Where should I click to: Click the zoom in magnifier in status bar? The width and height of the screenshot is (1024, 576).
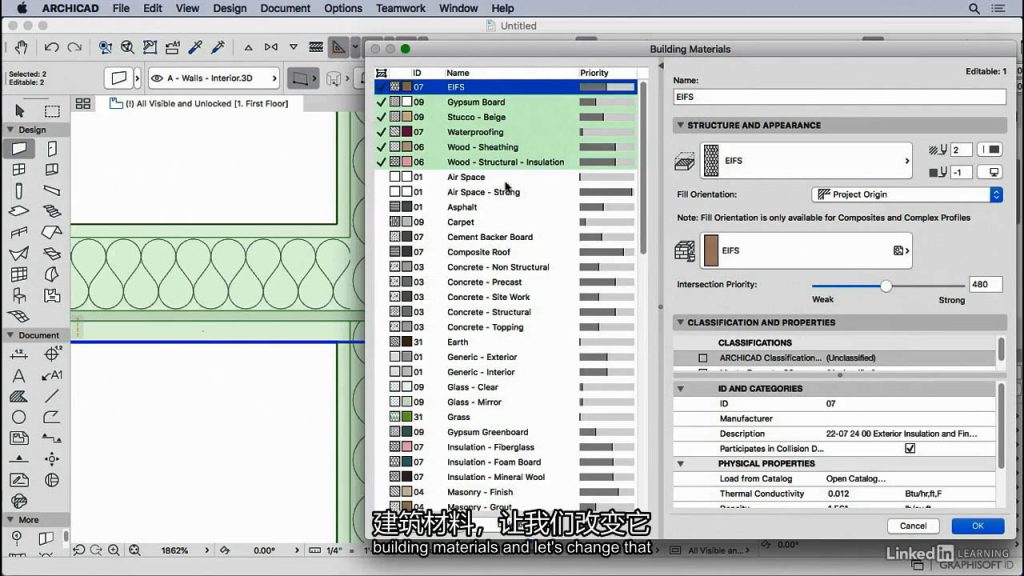pyautogui.click(x=114, y=551)
